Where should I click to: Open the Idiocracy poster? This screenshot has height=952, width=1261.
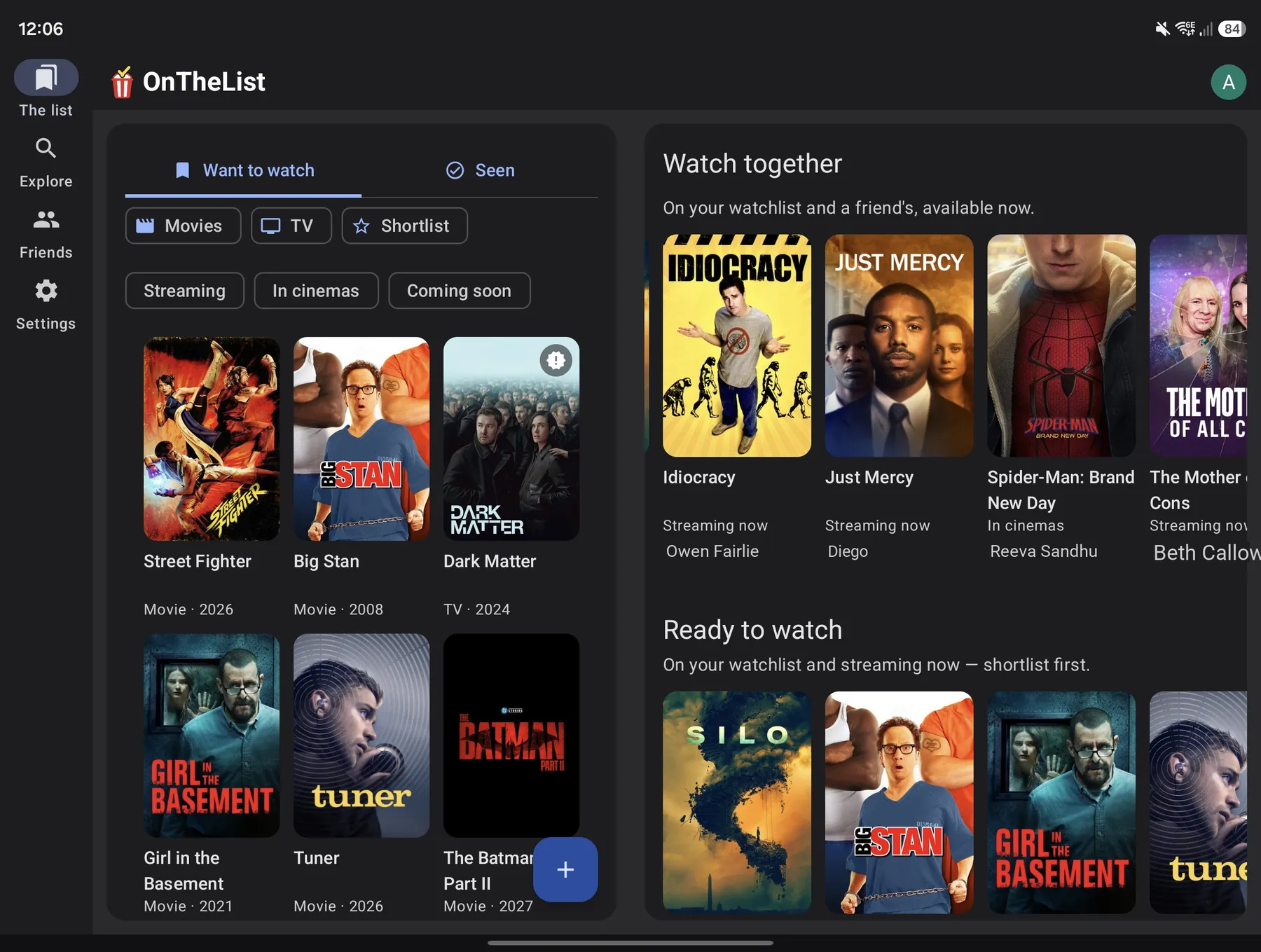pos(736,345)
